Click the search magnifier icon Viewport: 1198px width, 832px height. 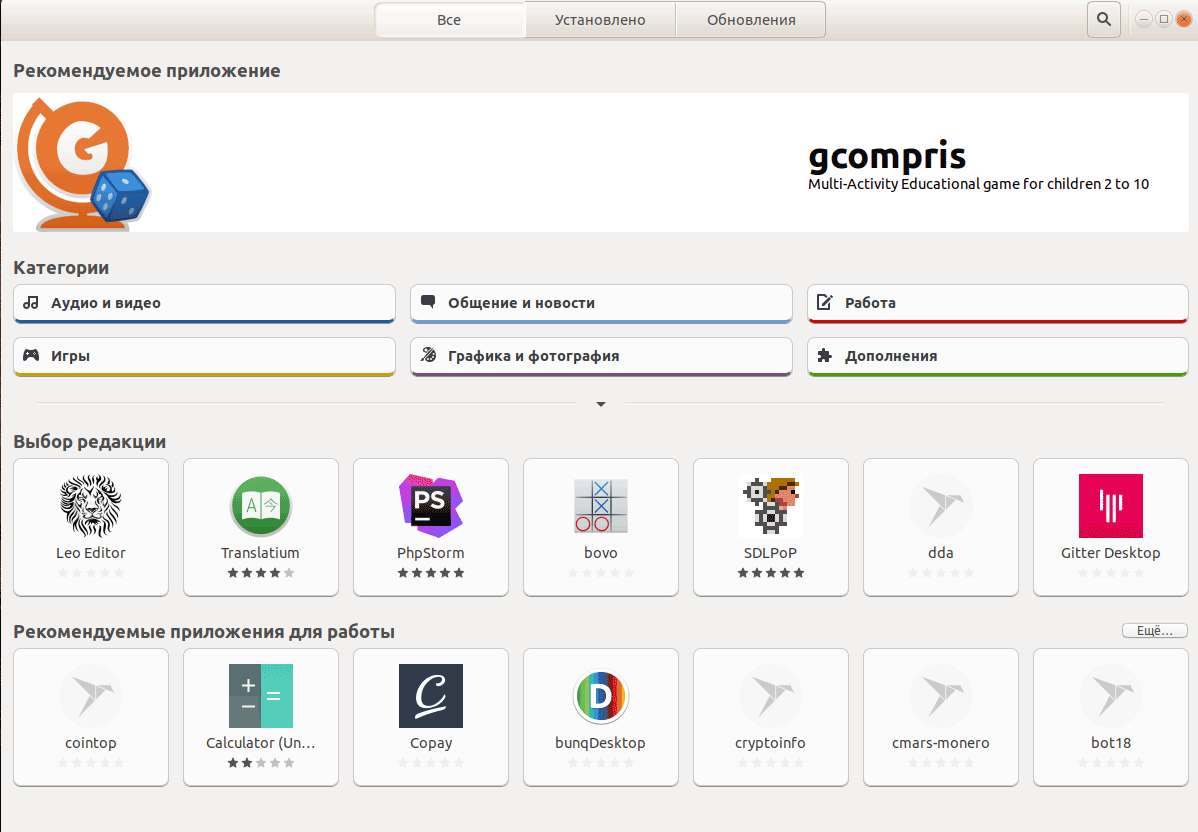pyautogui.click(x=1103, y=19)
